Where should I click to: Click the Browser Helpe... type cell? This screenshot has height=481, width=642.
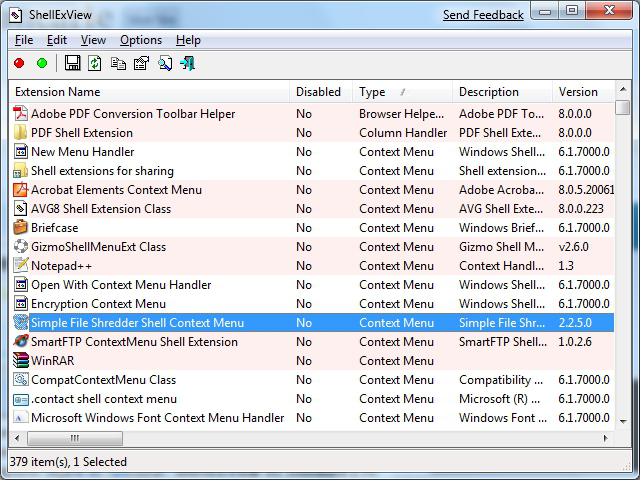401,114
